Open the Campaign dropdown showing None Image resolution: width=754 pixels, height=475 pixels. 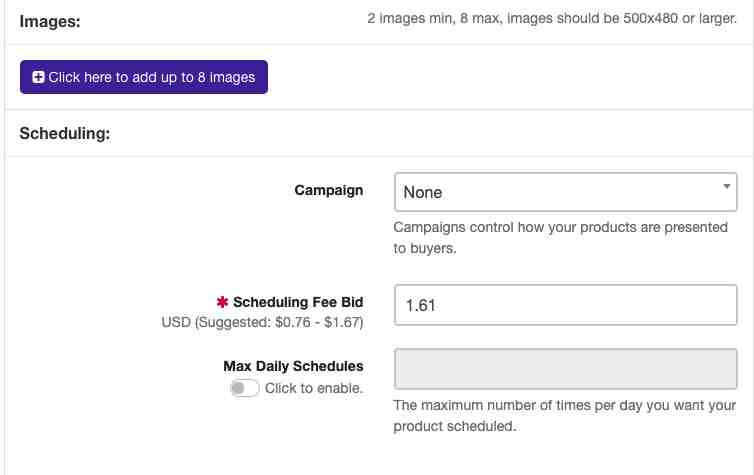(x=566, y=192)
